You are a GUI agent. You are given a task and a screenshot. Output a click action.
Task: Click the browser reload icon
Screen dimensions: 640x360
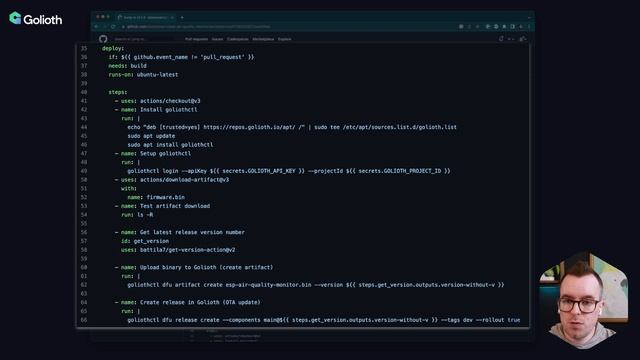coord(113,27)
